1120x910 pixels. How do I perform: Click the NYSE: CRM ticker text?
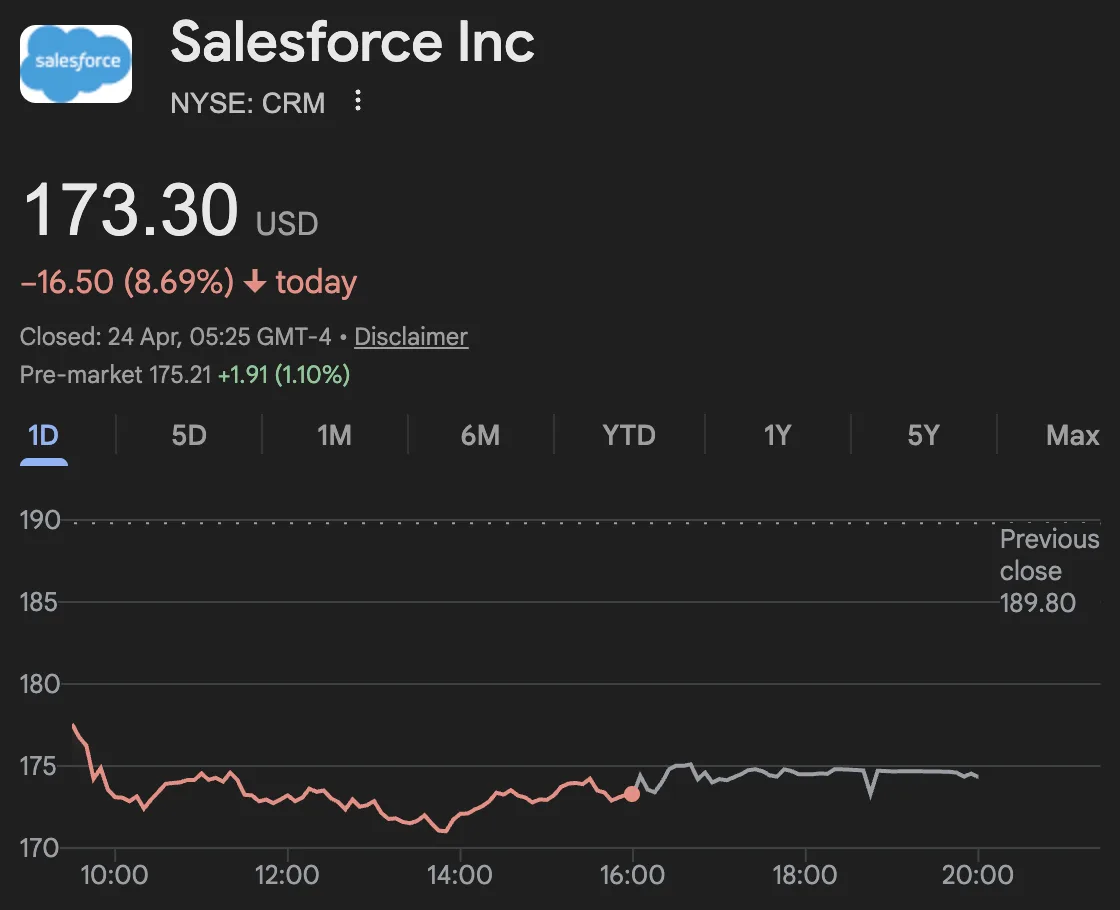[x=248, y=103]
